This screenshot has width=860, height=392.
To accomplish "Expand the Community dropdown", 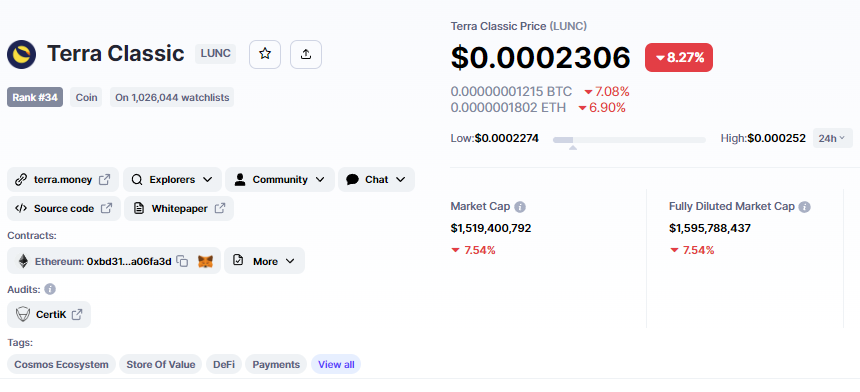I will [280, 179].
